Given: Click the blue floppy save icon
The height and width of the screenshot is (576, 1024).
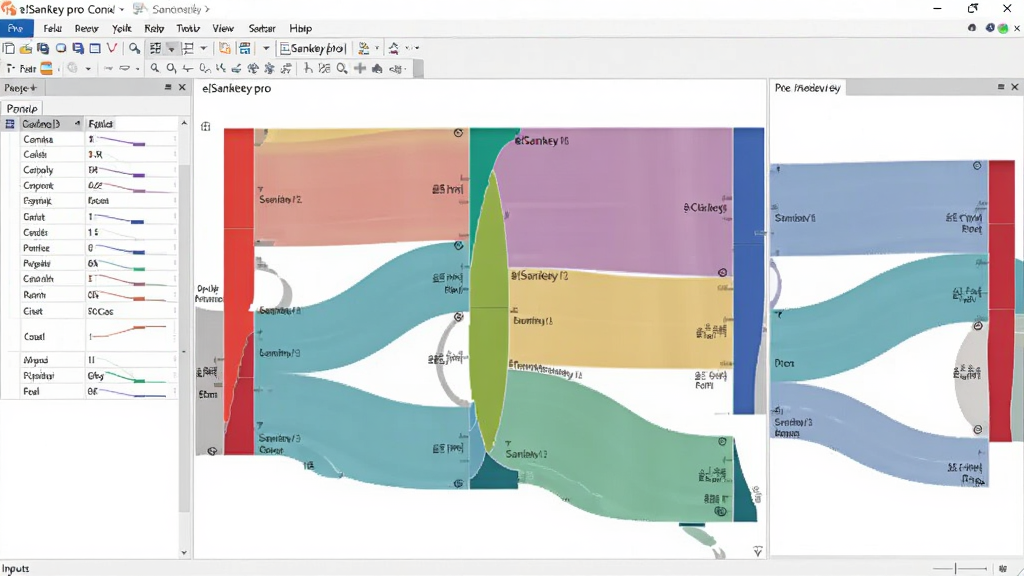Looking at the screenshot, I should [78, 48].
